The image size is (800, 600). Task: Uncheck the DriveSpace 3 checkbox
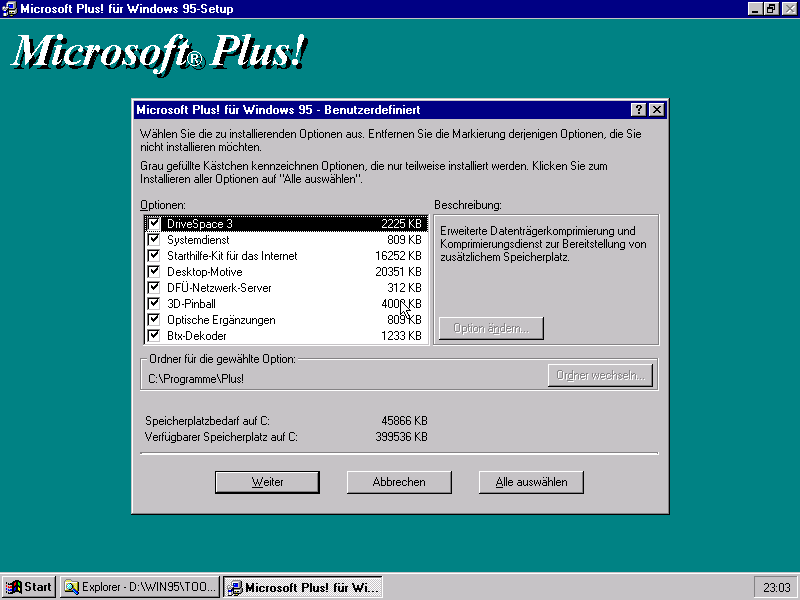pos(154,223)
